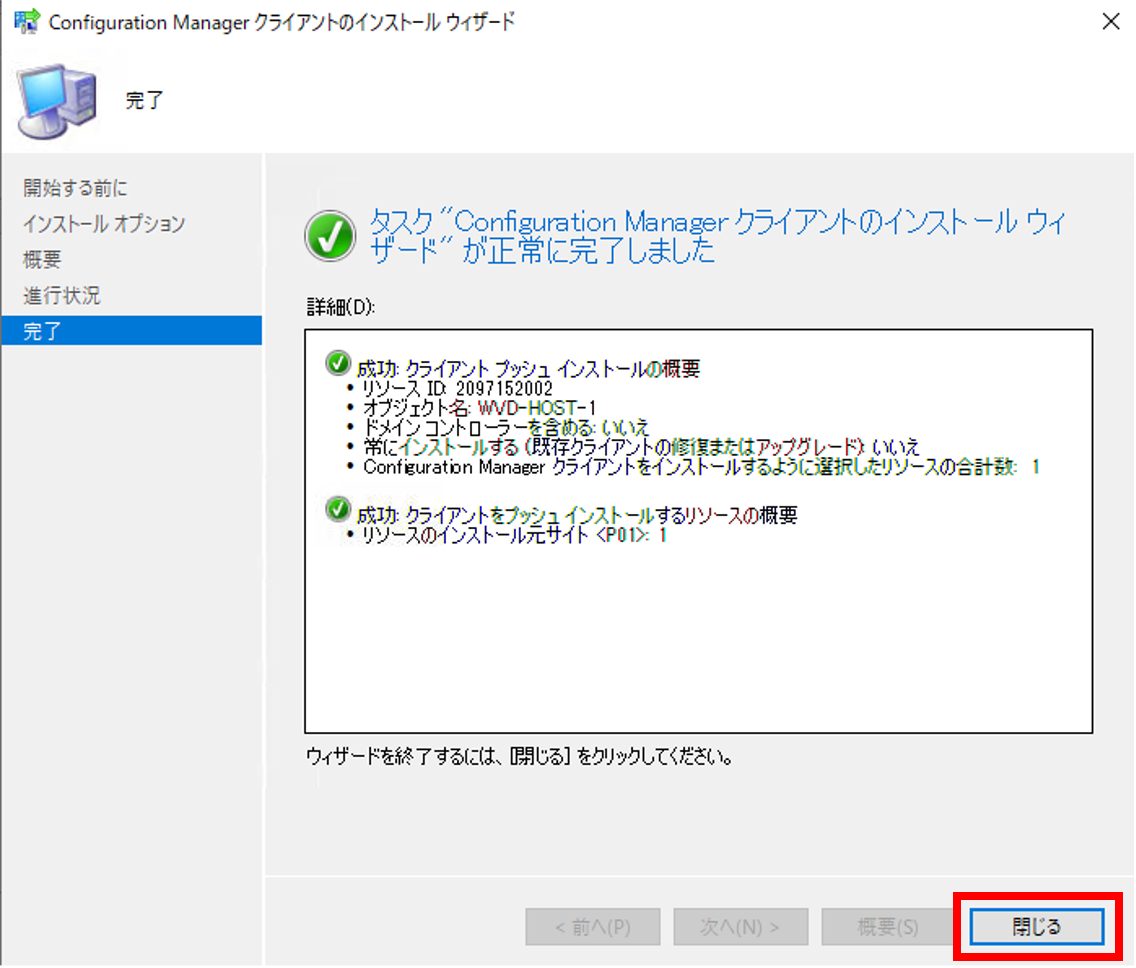Click the disabled 次へ(N) button
The height and width of the screenshot is (968, 1136).
[x=740, y=927]
